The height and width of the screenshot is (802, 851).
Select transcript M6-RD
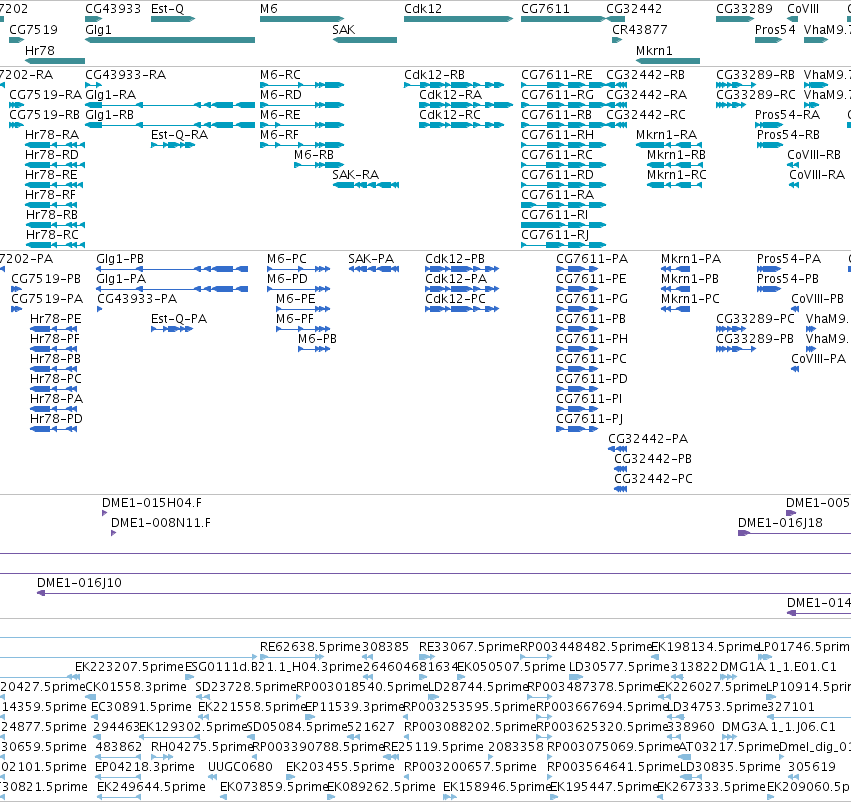point(280,94)
